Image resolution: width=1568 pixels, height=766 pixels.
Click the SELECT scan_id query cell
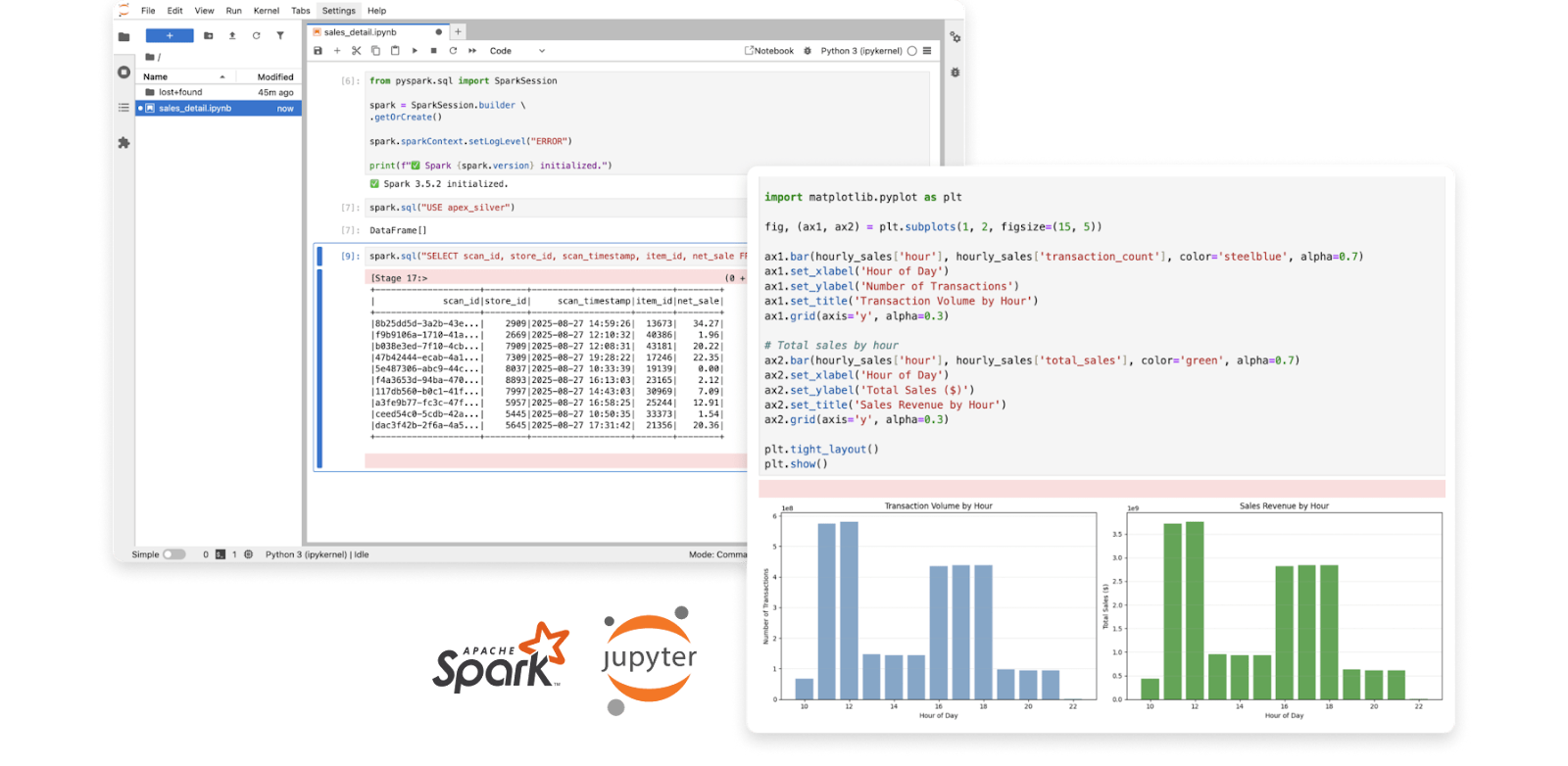pyautogui.click(x=557, y=256)
